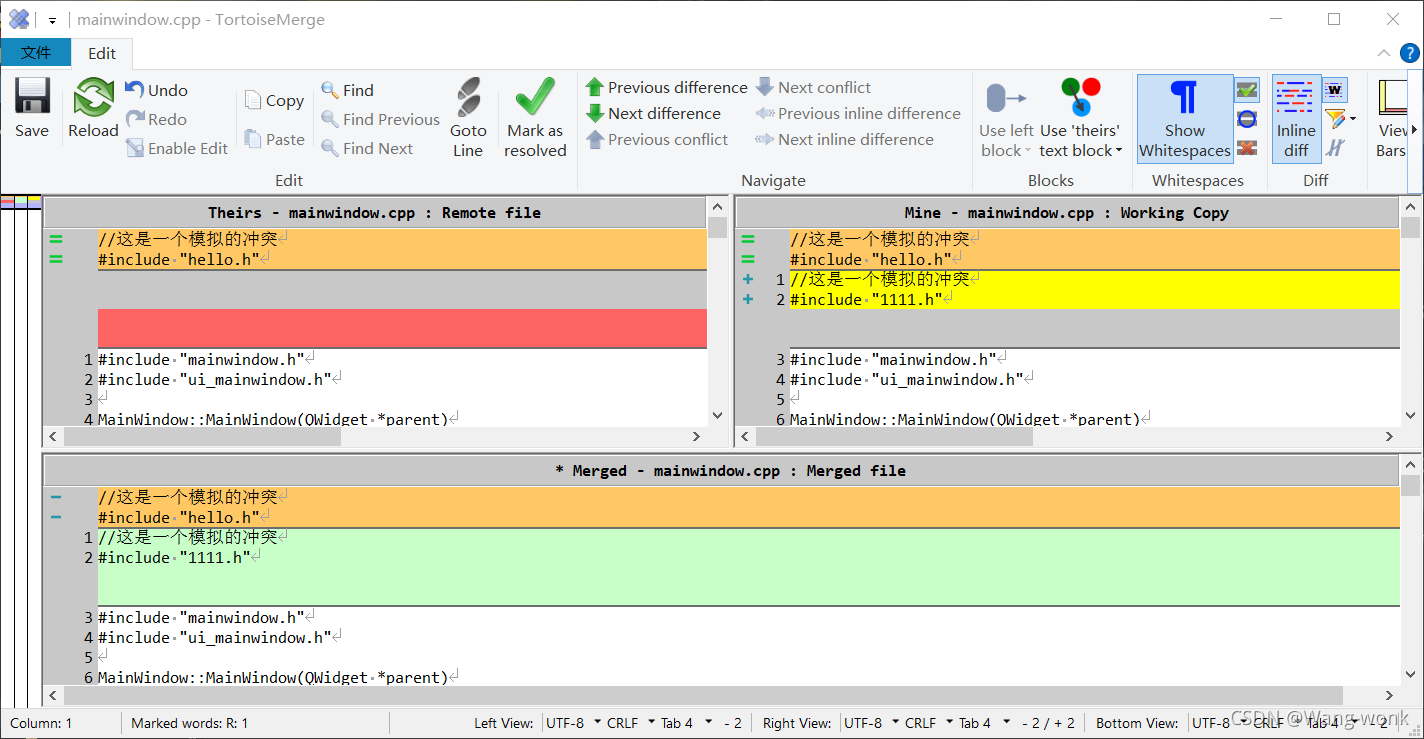Click #include "1111.h" line in Mine pane
Screen dimensions: 1424x739
pyautogui.click(x=1094, y=299)
